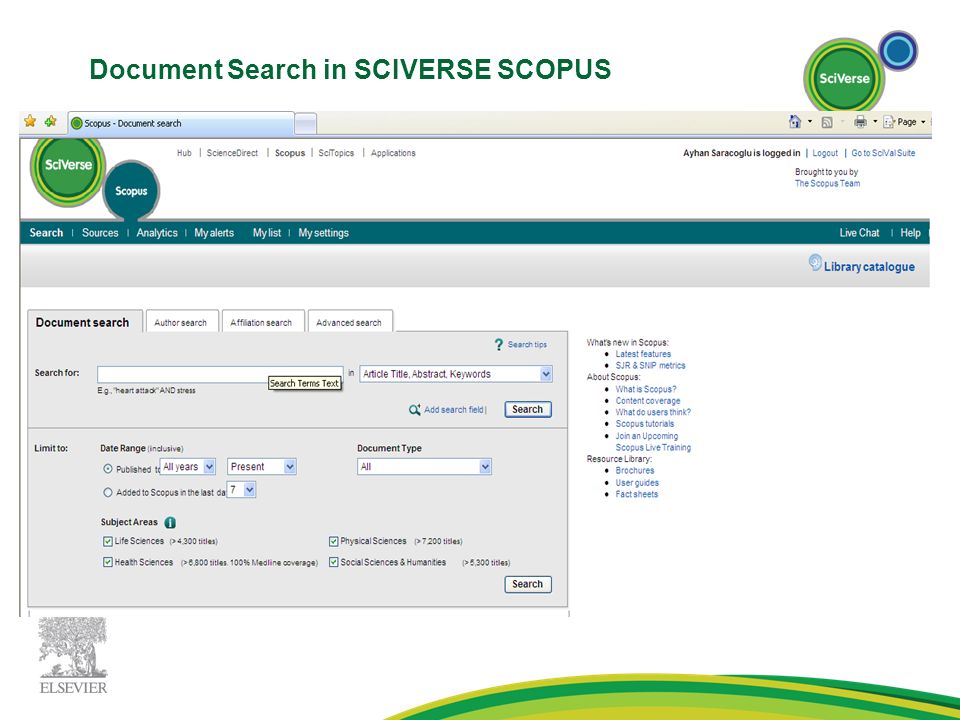960x720 pixels.
Task: Click the Logout link
Action: click(x=825, y=153)
